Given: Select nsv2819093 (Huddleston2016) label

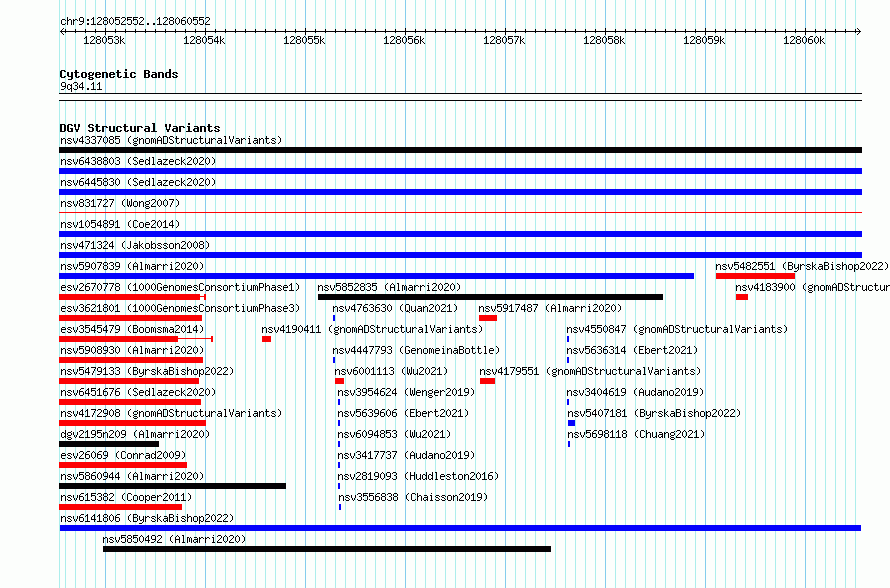Looking at the screenshot, I should coord(418,476).
